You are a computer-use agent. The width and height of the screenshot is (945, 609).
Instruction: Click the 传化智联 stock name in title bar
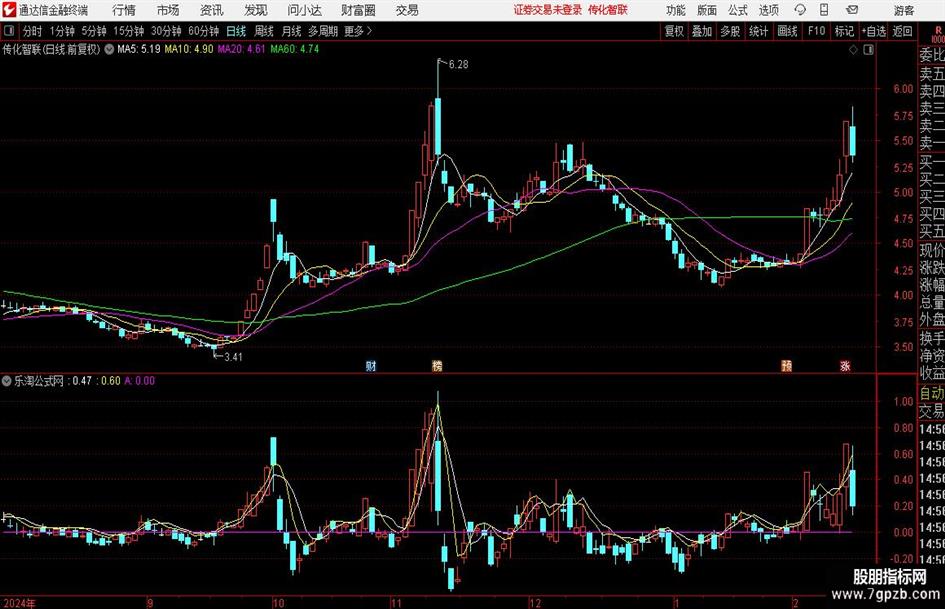click(x=608, y=10)
